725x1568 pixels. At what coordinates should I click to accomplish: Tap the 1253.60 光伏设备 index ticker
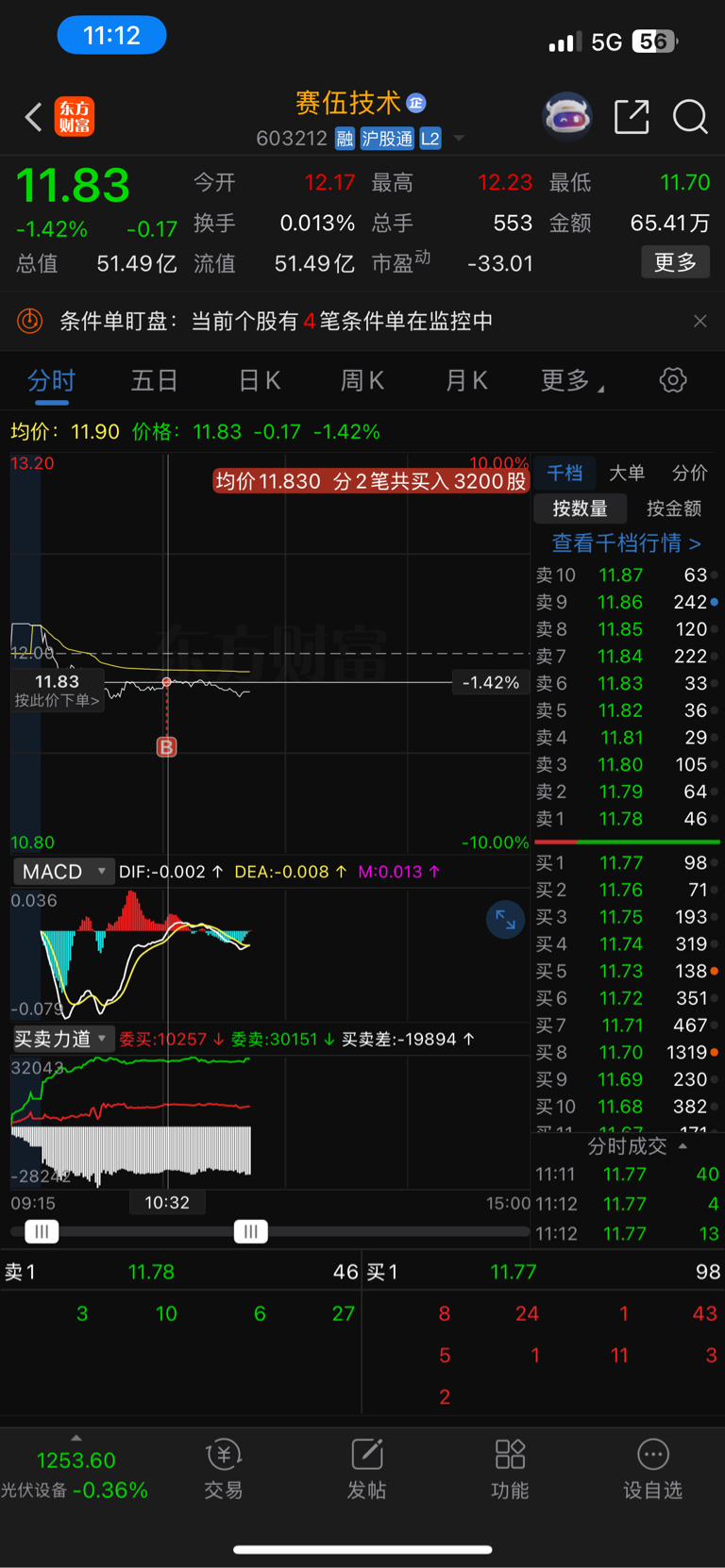point(76,1475)
